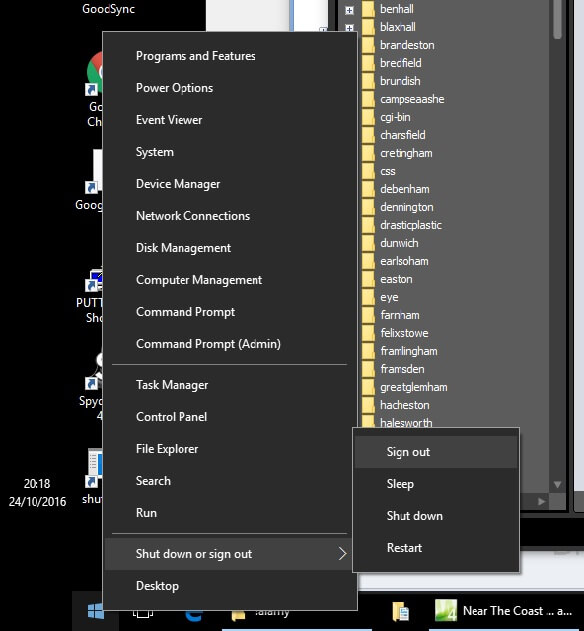Click the folder list scroll-down arrow
Screen dimensions: 584x631
[557, 485]
